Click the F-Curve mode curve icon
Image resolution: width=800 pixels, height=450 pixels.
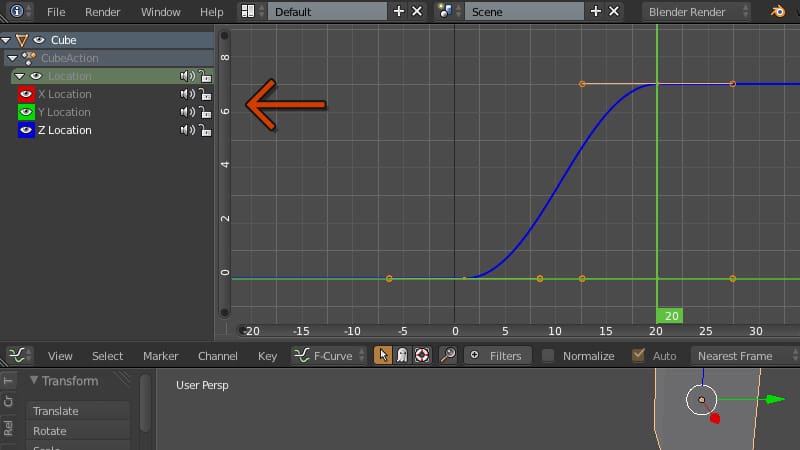click(302, 355)
